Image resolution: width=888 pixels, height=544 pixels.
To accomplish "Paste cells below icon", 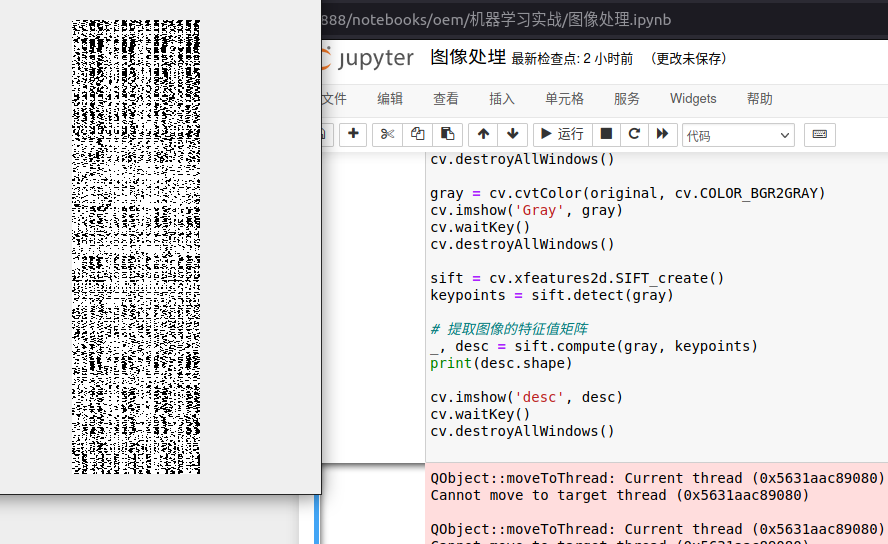I will [447, 134].
